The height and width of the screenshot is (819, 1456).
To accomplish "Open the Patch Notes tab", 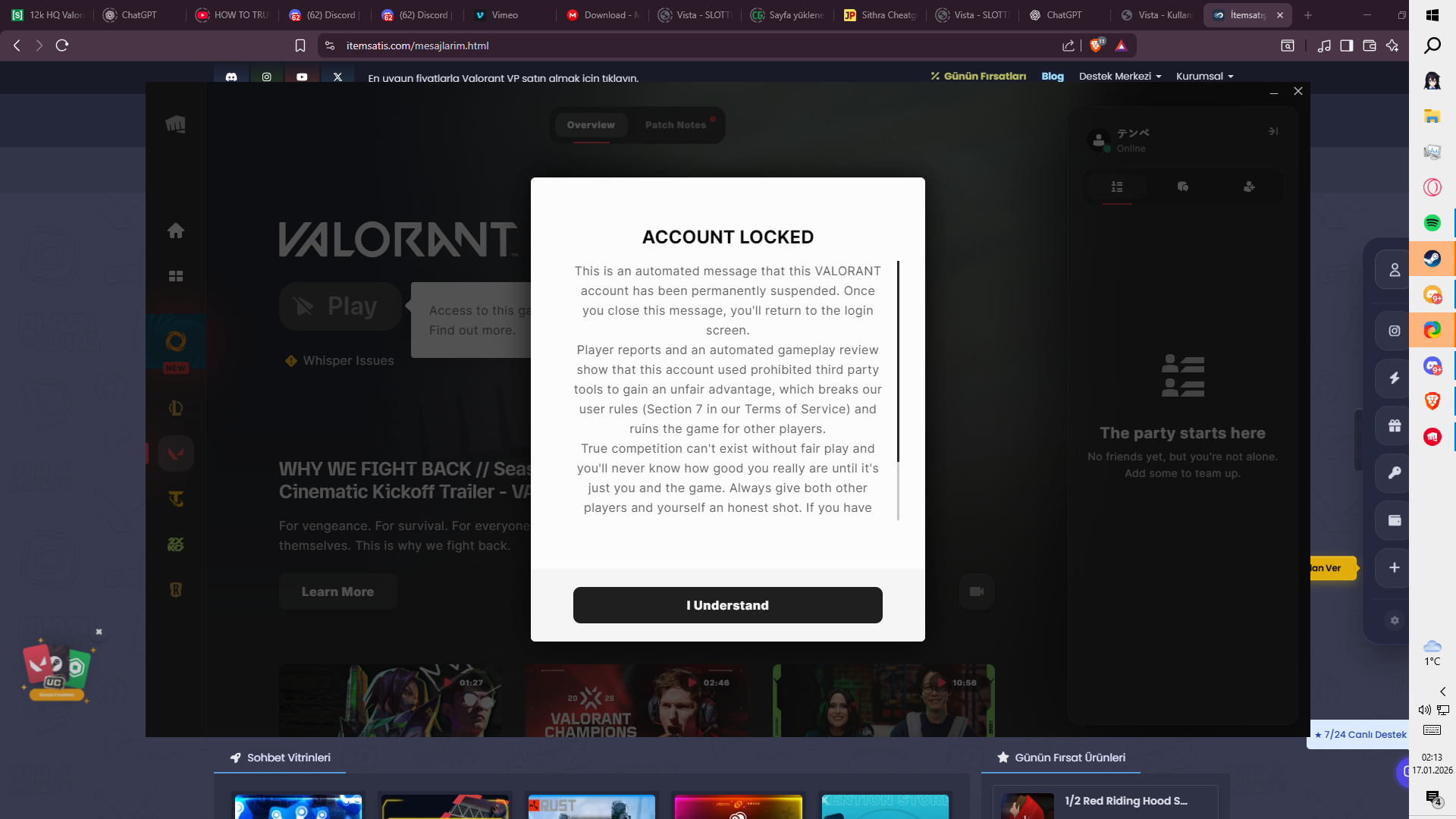I will pyautogui.click(x=676, y=125).
